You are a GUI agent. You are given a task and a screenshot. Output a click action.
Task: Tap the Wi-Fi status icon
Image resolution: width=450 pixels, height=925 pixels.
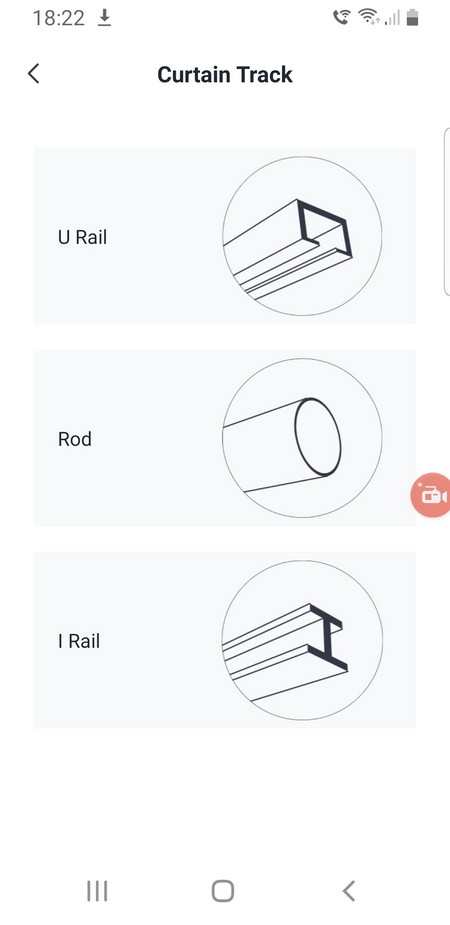369,18
